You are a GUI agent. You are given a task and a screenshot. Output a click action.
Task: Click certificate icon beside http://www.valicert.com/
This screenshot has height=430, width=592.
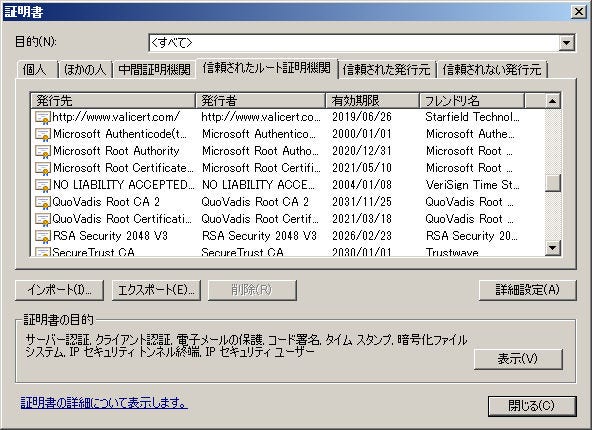[x=43, y=117]
